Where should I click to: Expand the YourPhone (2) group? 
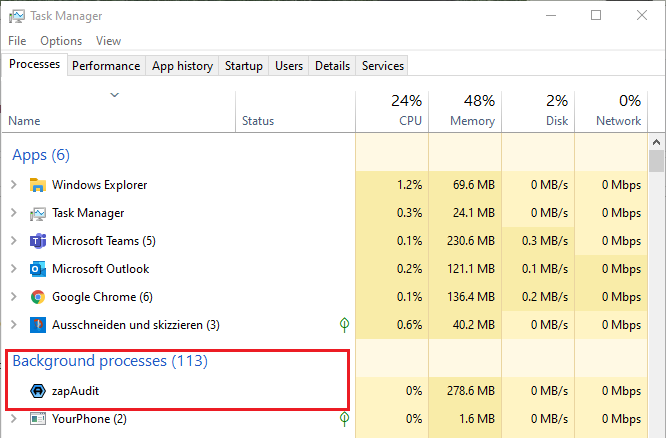click(14, 419)
